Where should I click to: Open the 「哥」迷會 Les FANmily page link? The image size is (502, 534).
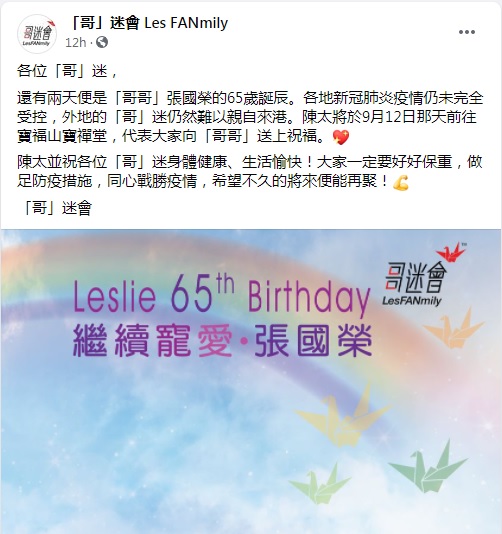[150, 23]
